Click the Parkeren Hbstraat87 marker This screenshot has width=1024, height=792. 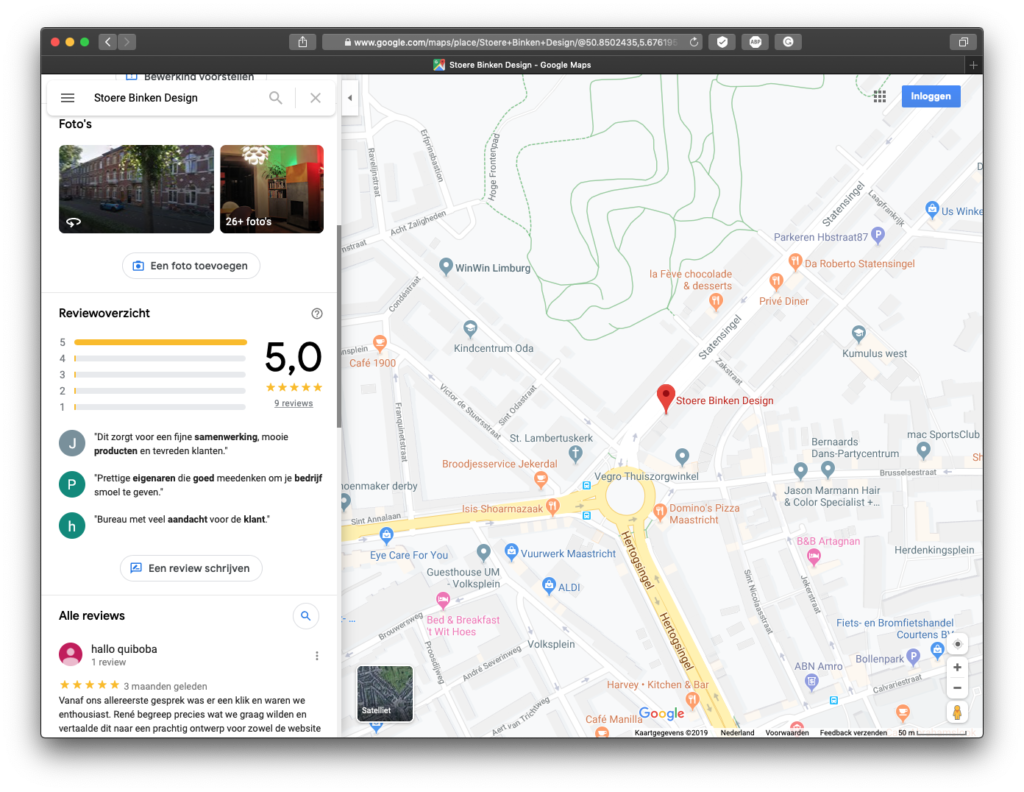pyautogui.click(x=878, y=235)
